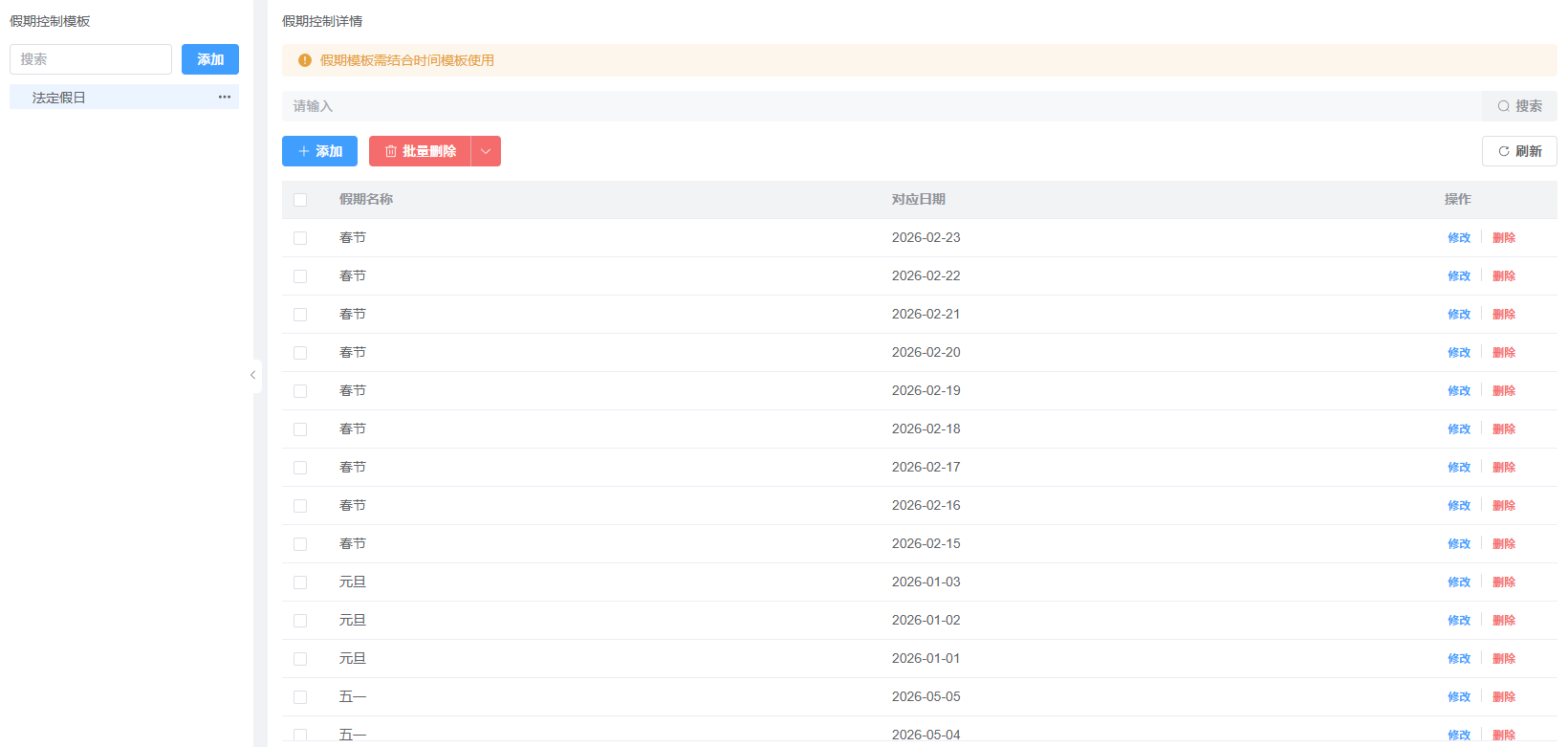Click the 刷新 refresh button
The image size is (1568, 747).
[1519, 151]
